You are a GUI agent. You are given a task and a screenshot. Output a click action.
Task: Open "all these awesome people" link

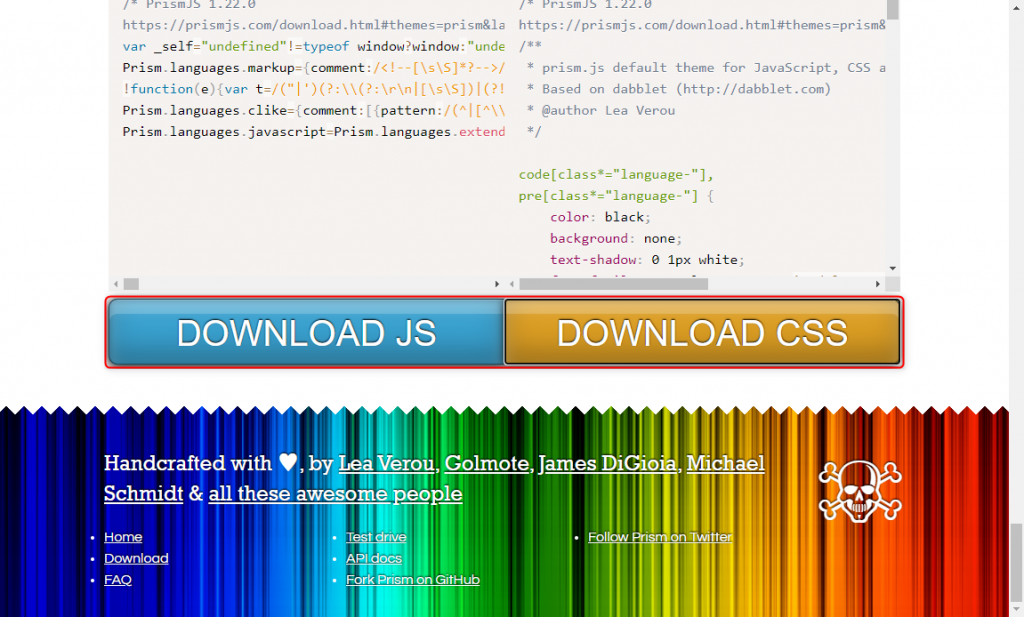click(x=335, y=494)
